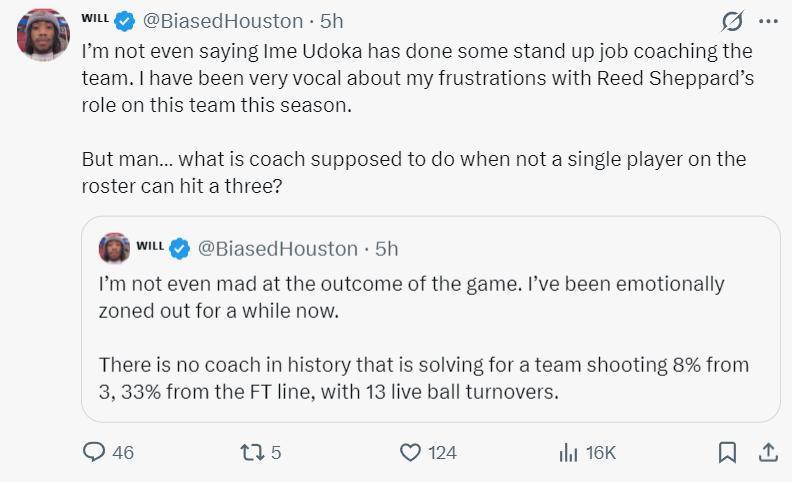This screenshot has width=792, height=482.
Task: Share the post via upload icon
Action: point(768,453)
